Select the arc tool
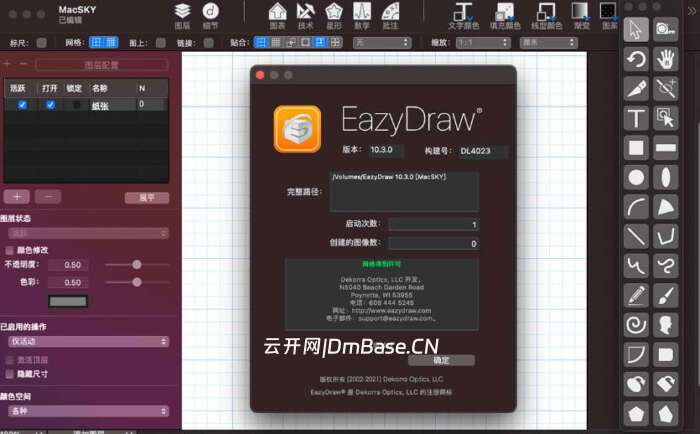700x434 pixels. (636, 207)
